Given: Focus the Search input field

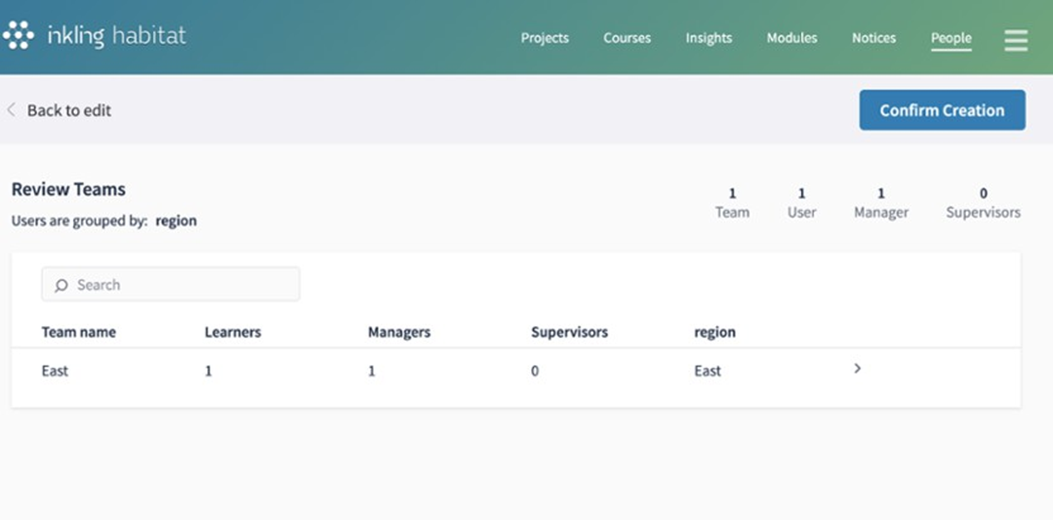Looking at the screenshot, I should 180,285.
